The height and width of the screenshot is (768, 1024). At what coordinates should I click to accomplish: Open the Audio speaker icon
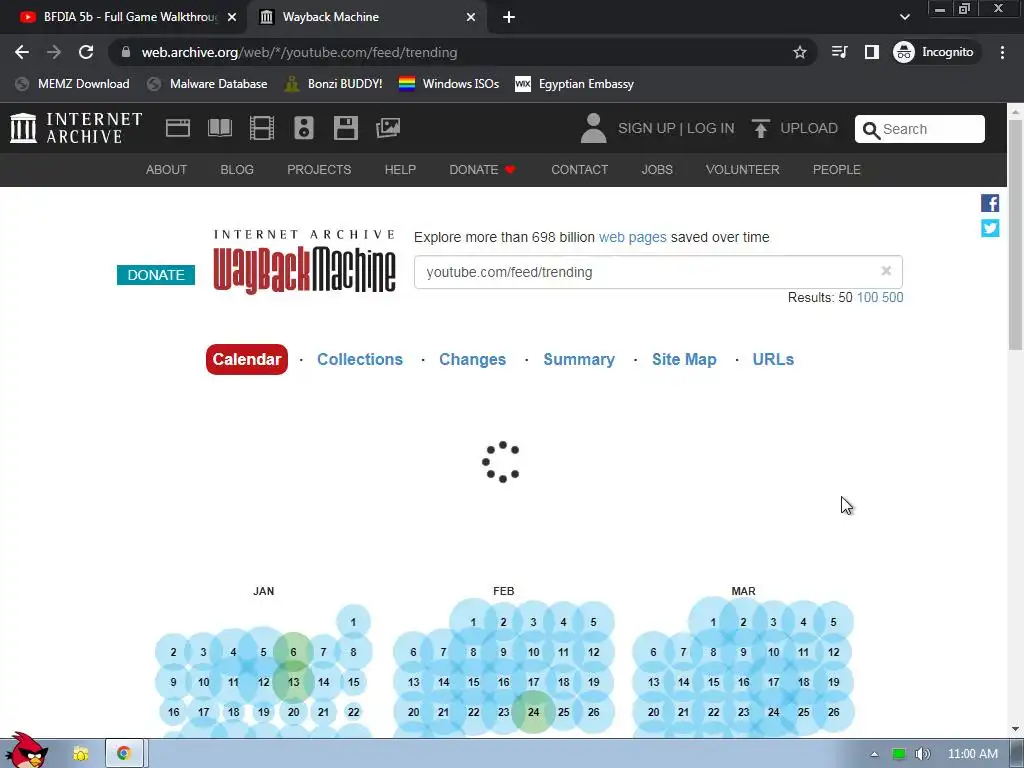304,128
